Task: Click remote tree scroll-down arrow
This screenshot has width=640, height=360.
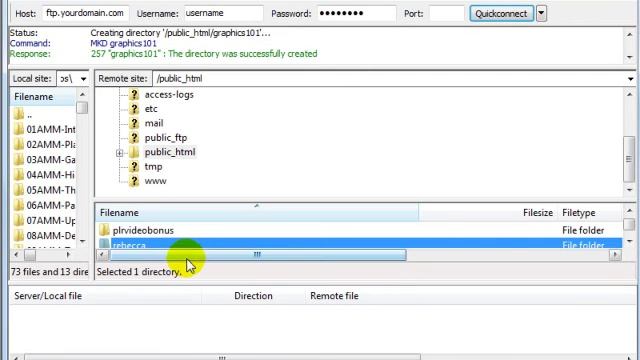Action: (x=629, y=191)
